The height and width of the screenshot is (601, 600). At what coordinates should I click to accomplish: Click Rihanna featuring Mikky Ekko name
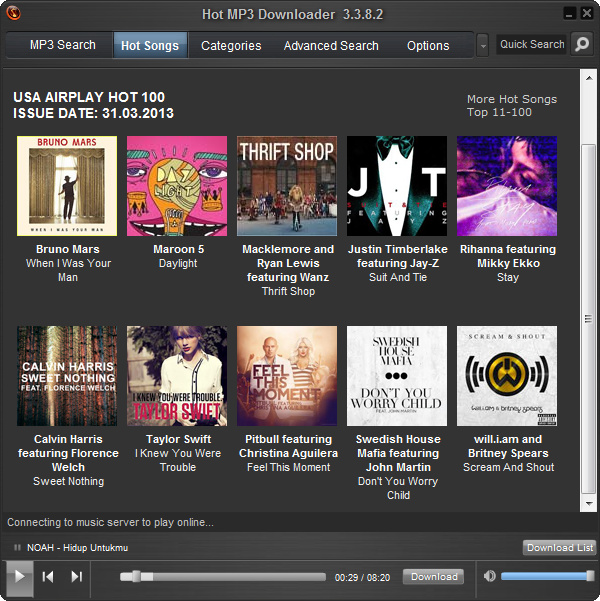[x=508, y=256]
